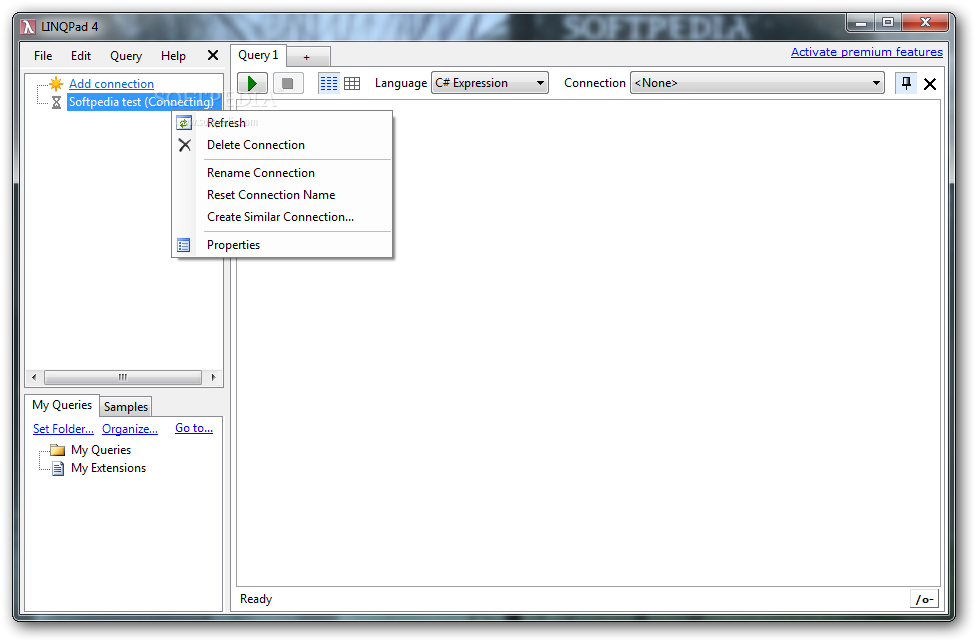
Task: Choose Refresh from the context menu
Action: point(283,123)
